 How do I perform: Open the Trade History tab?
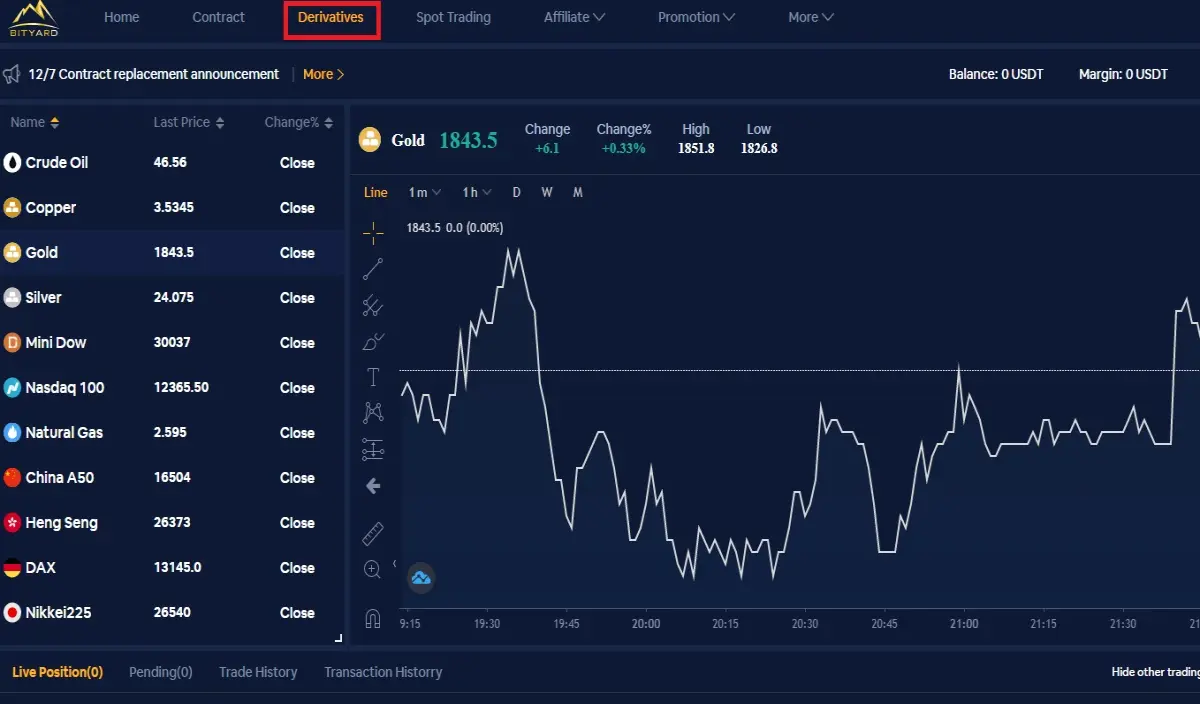[258, 672]
